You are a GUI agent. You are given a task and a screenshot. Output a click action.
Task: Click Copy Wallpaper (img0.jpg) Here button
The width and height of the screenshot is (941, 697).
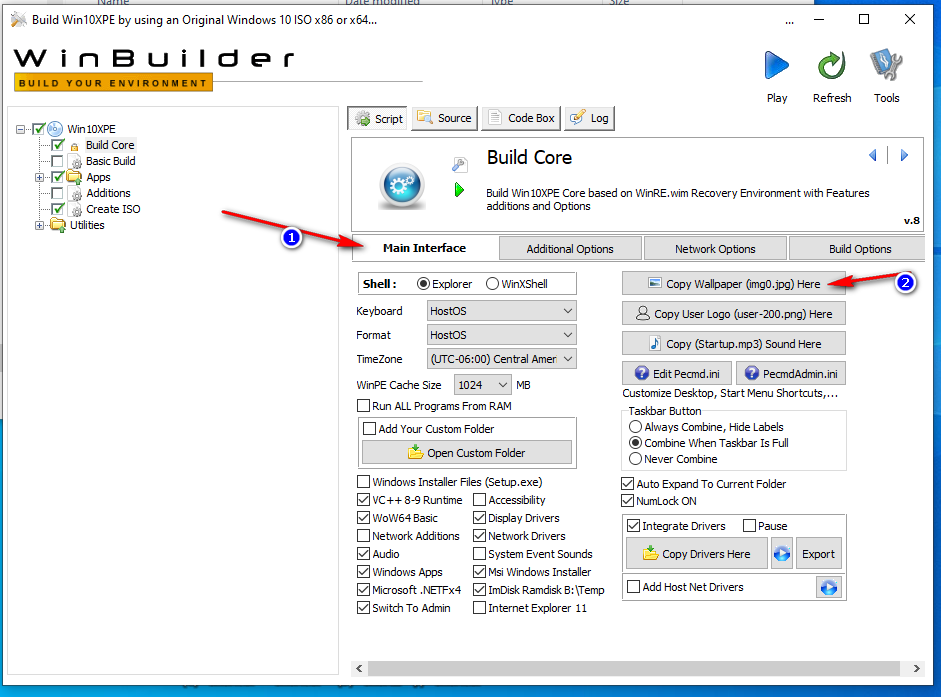click(734, 284)
